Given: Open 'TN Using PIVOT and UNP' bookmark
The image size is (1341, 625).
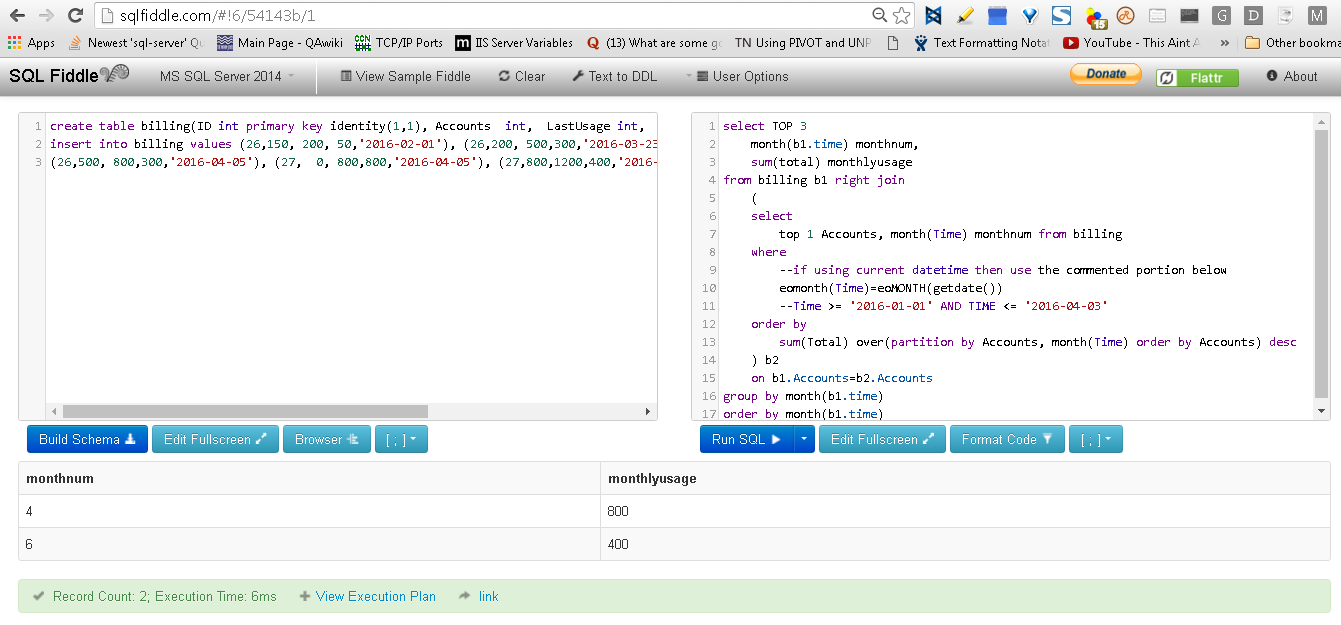Looking at the screenshot, I should pyautogui.click(x=803, y=43).
